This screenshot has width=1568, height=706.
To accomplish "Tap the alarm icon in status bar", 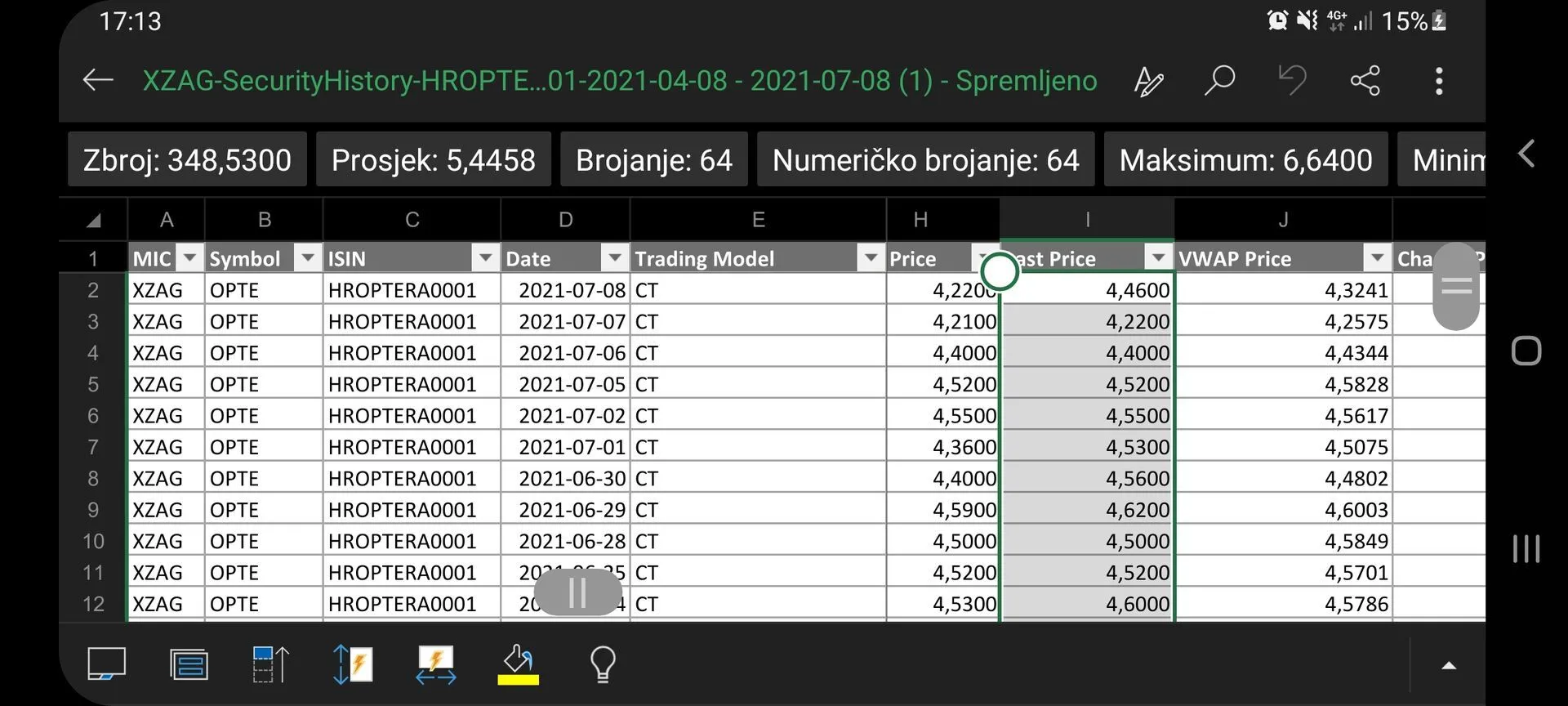I will pyautogui.click(x=1277, y=20).
